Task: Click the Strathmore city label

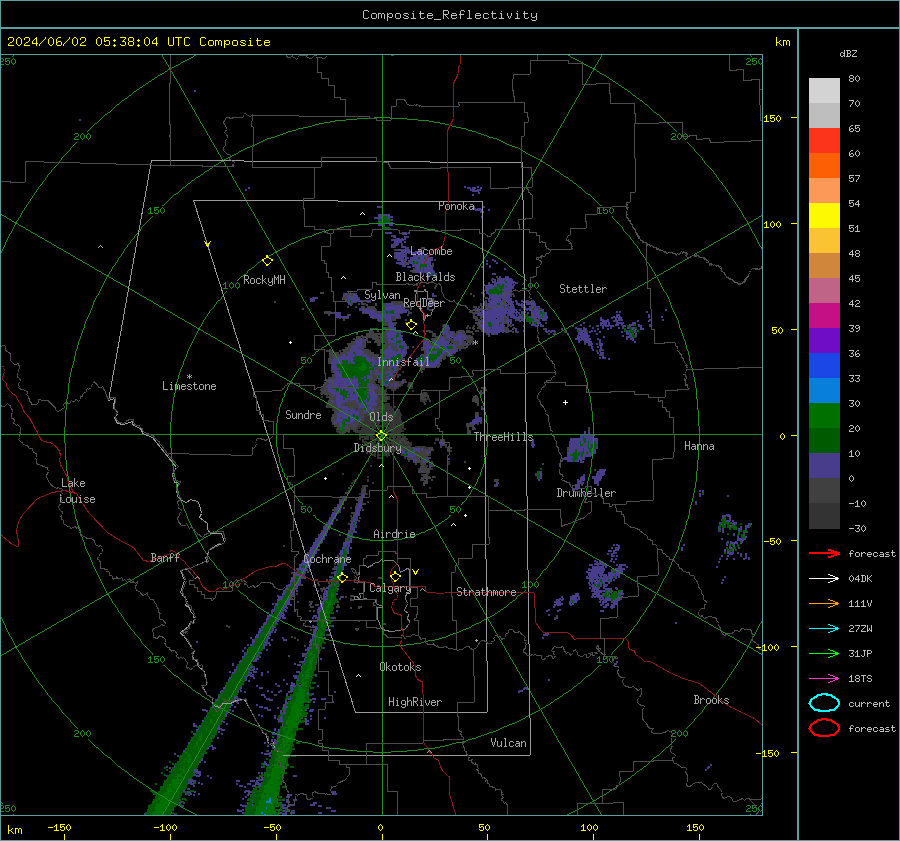Action: (x=486, y=592)
